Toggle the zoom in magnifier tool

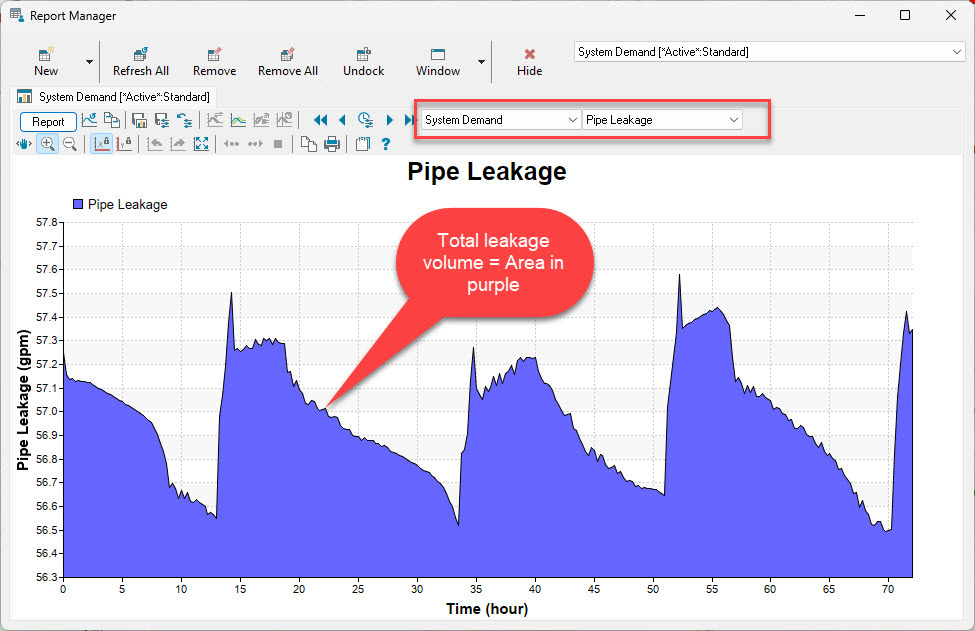(47, 144)
